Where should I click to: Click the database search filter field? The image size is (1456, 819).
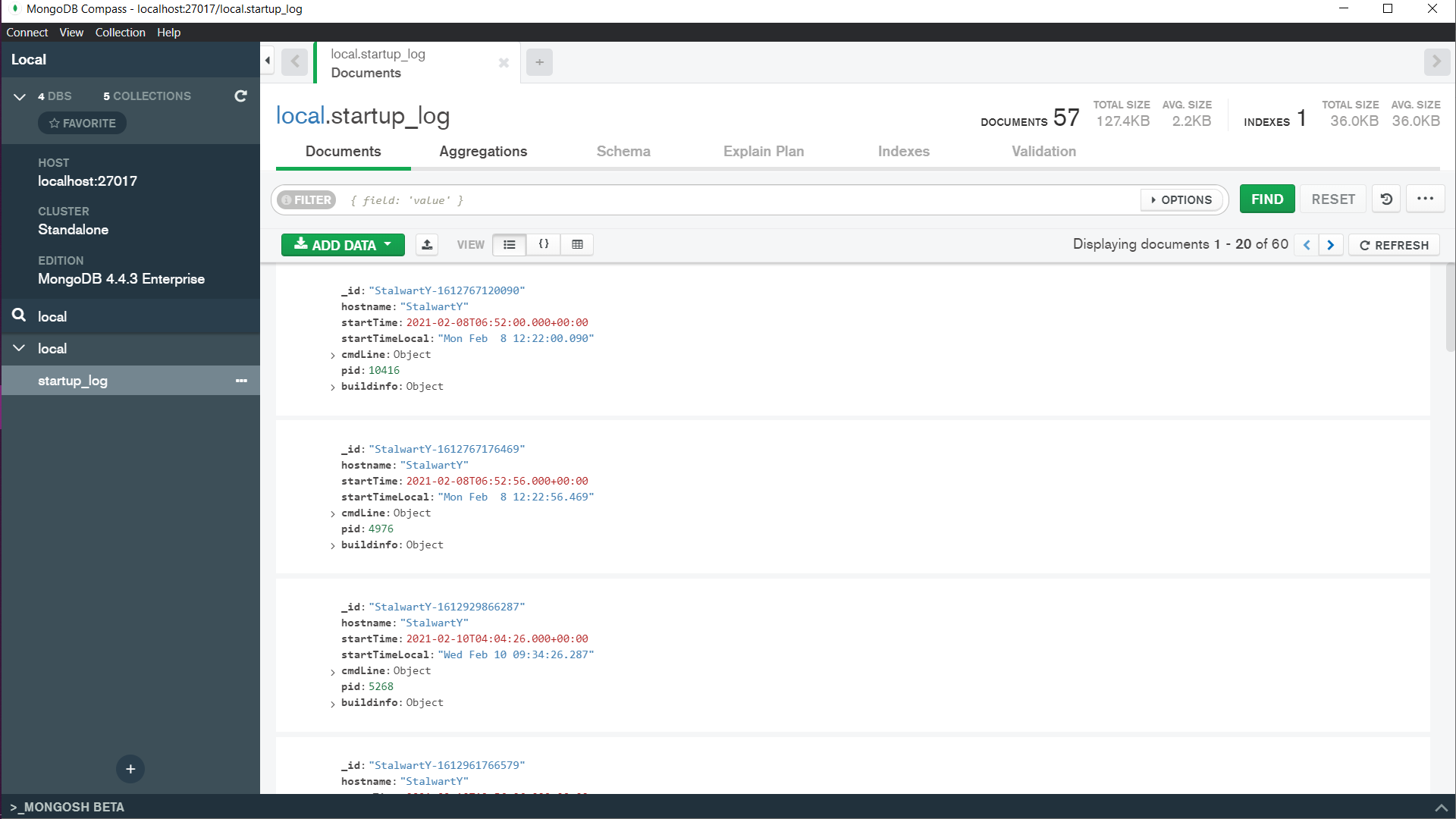click(x=130, y=316)
